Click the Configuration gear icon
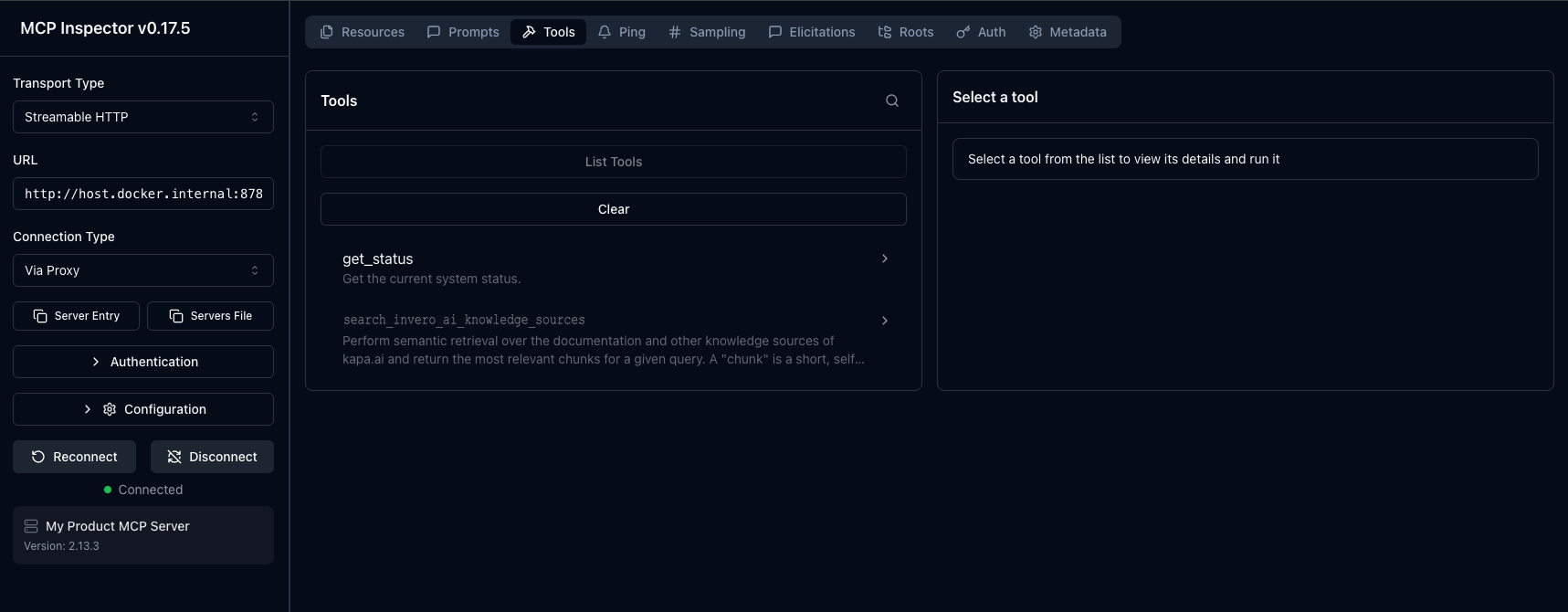This screenshot has width=1568, height=612. 110,409
